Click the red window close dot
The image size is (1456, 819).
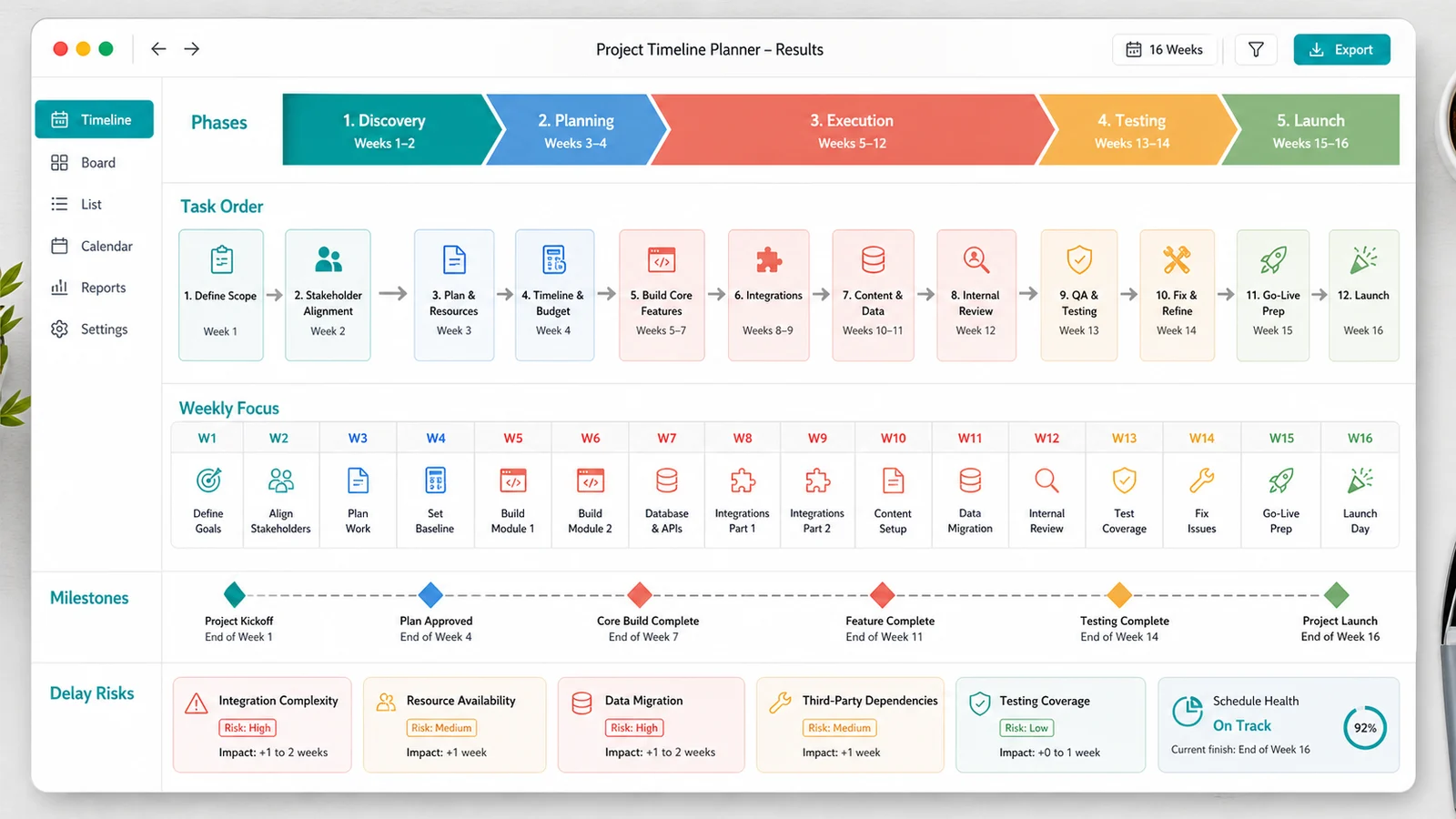point(61,49)
